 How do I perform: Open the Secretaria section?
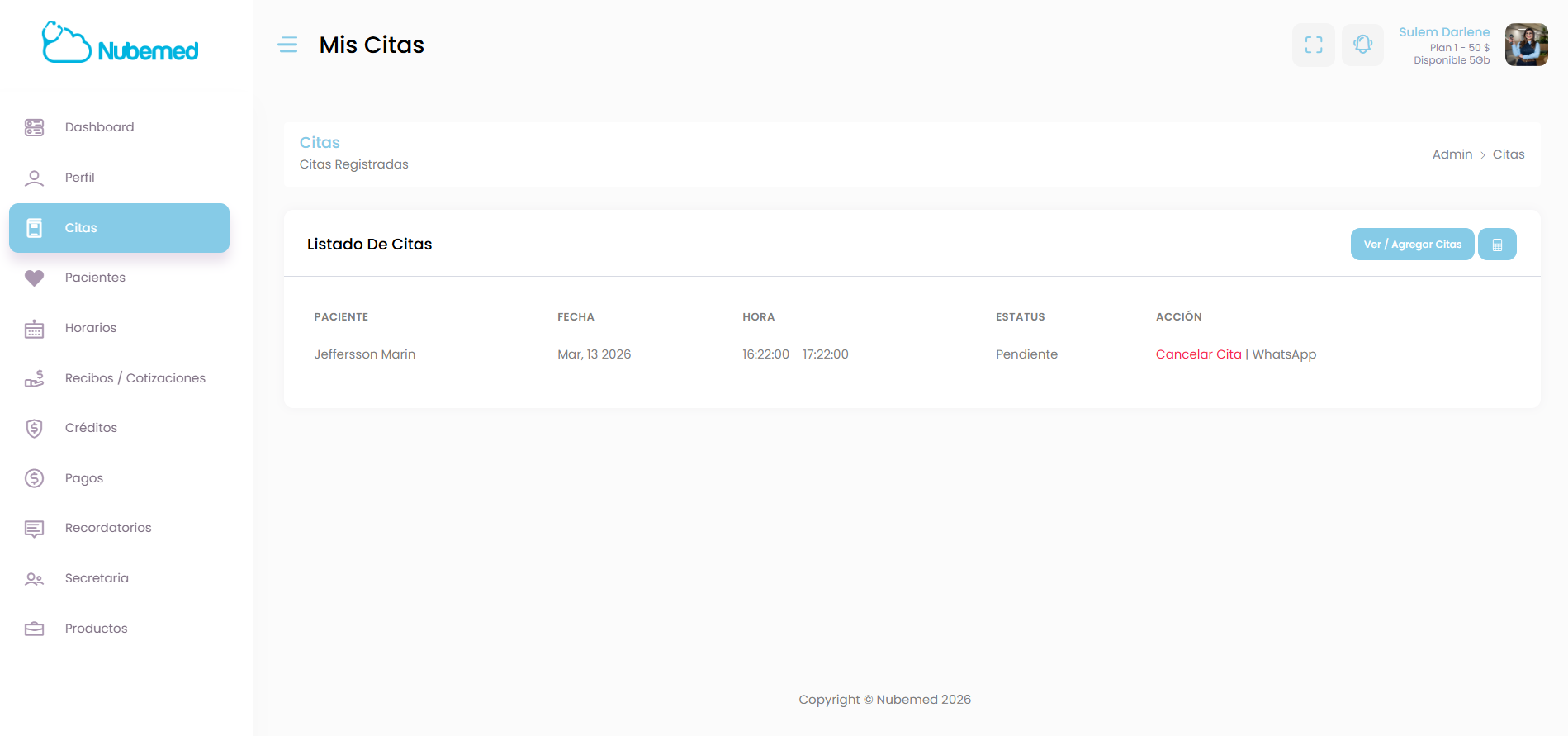click(97, 578)
